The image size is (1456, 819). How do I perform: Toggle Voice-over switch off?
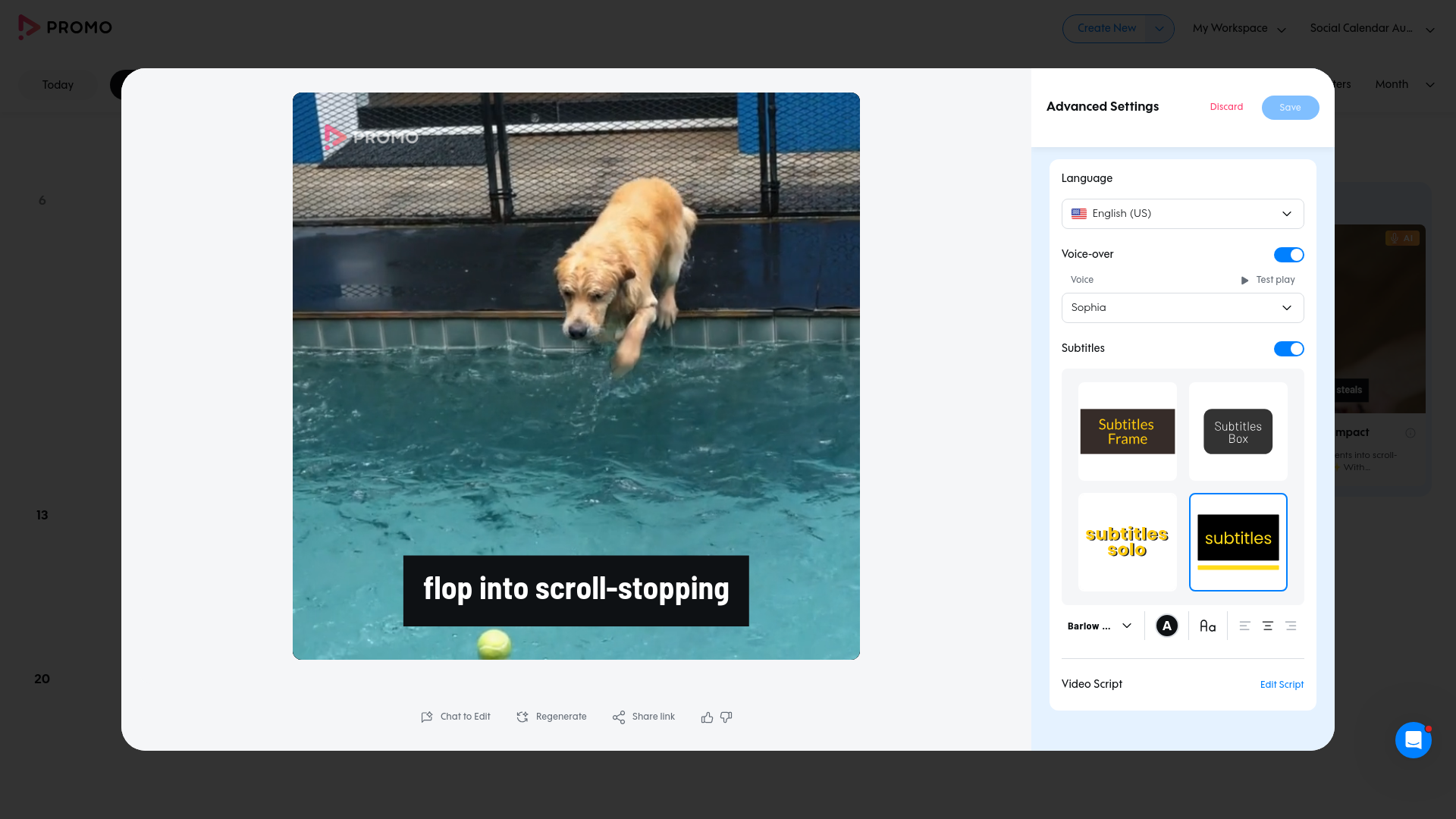[x=1288, y=255]
